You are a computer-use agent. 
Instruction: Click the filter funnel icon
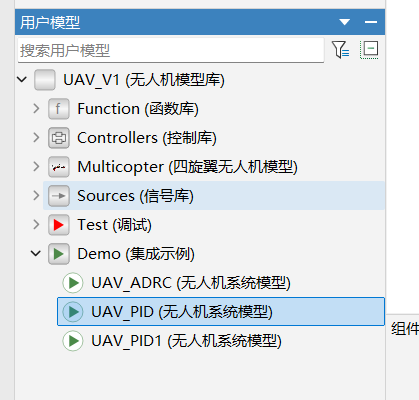(x=340, y=50)
